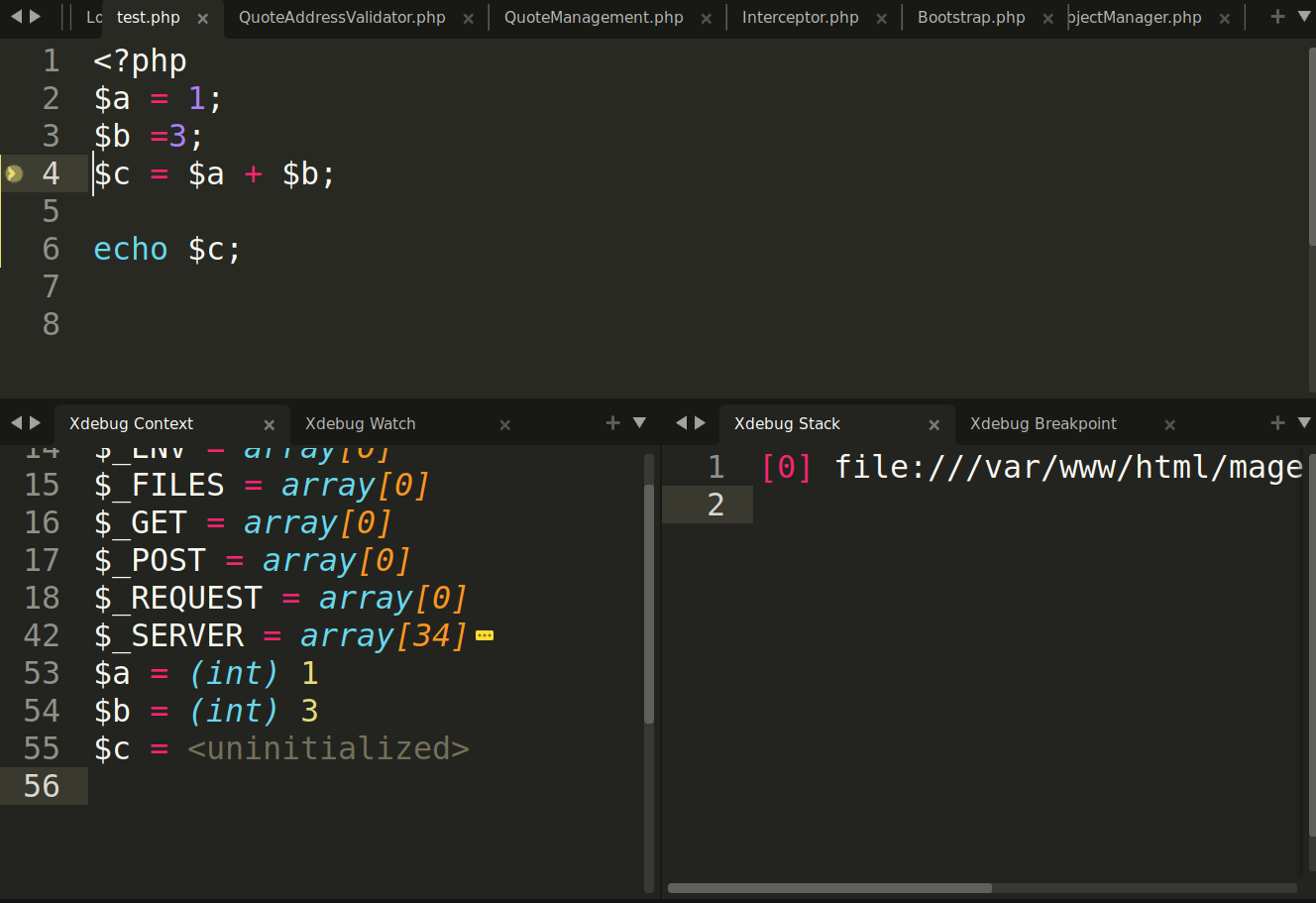
Task: Click the <?php line in the editor
Action: (x=140, y=60)
